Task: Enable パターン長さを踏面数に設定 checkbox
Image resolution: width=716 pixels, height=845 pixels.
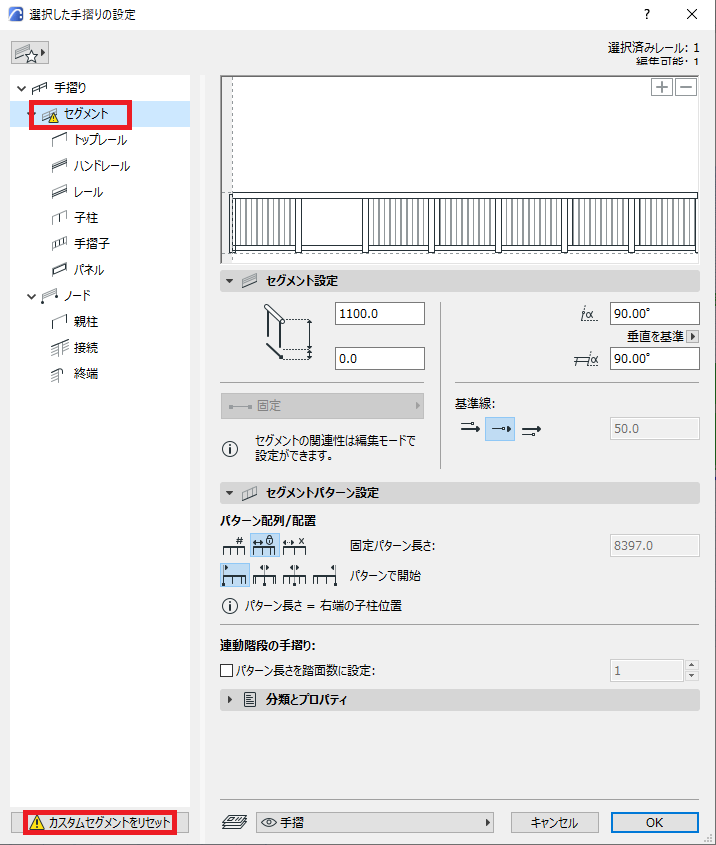Action: point(227,670)
